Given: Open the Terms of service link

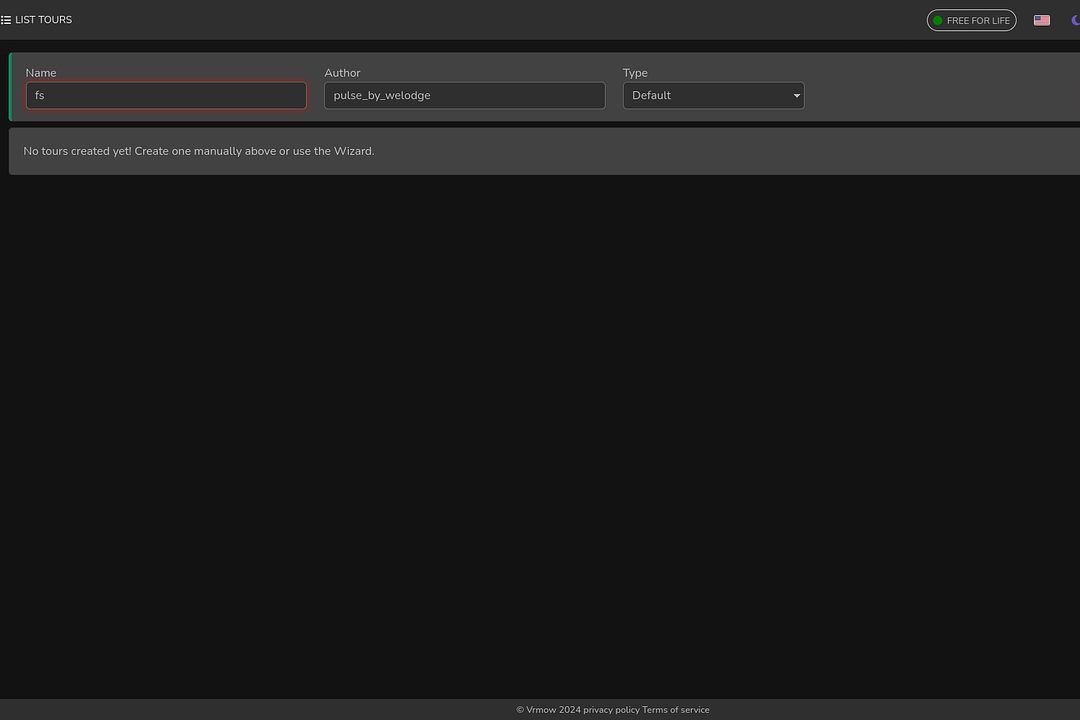Looking at the screenshot, I should [x=676, y=710].
